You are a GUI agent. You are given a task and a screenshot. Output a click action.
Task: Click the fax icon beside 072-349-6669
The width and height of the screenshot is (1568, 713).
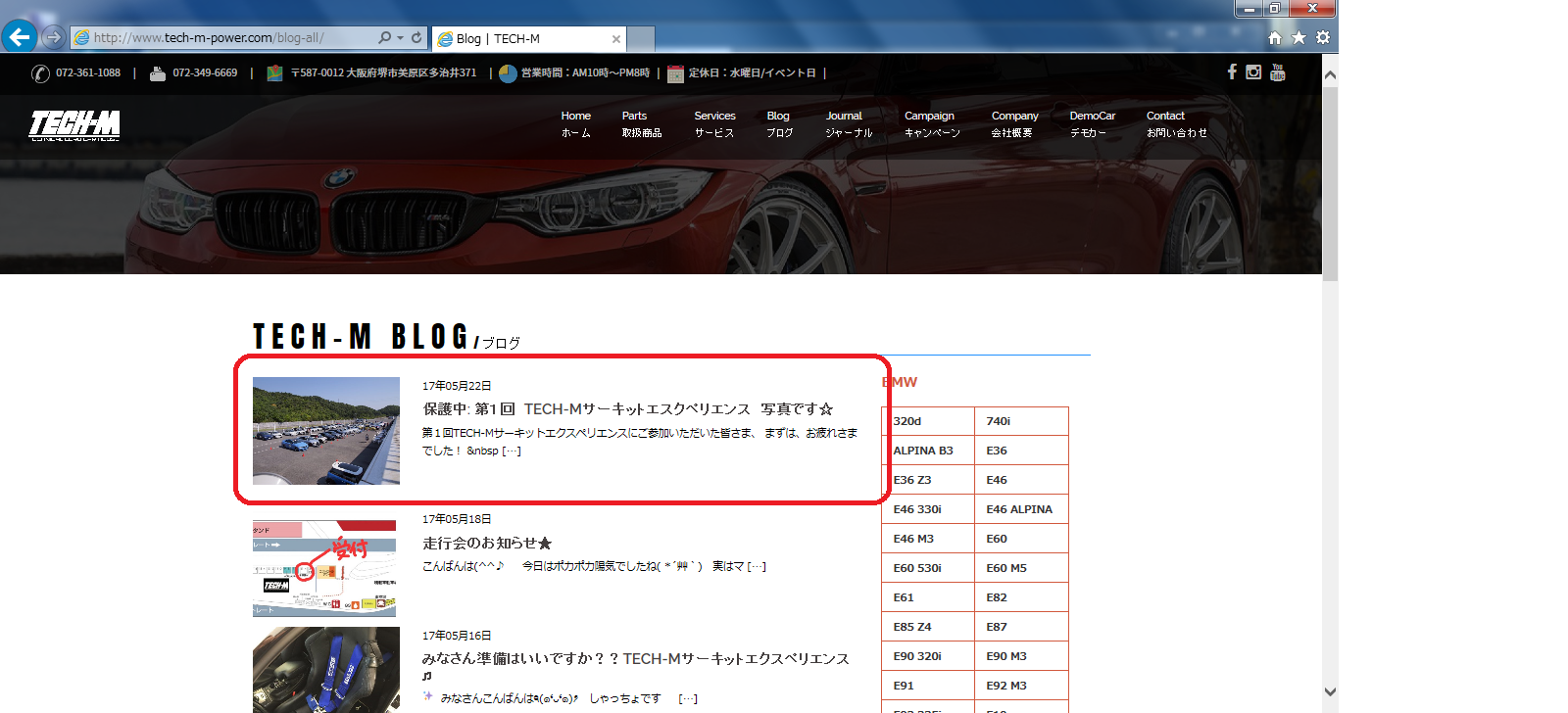pyautogui.click(x=157, y=73)
